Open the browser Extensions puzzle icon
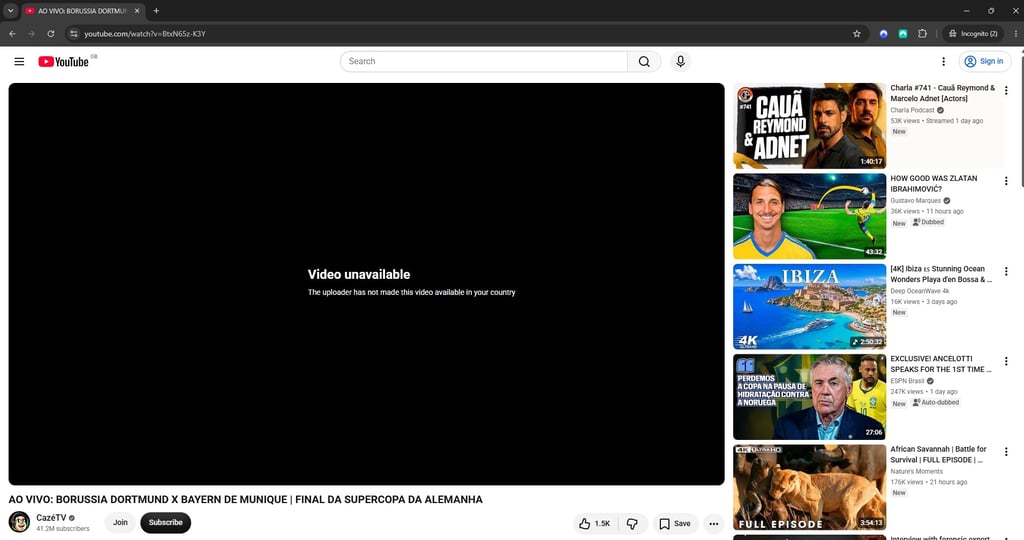This screenshot has width=1024, height=540. (922, 33)
